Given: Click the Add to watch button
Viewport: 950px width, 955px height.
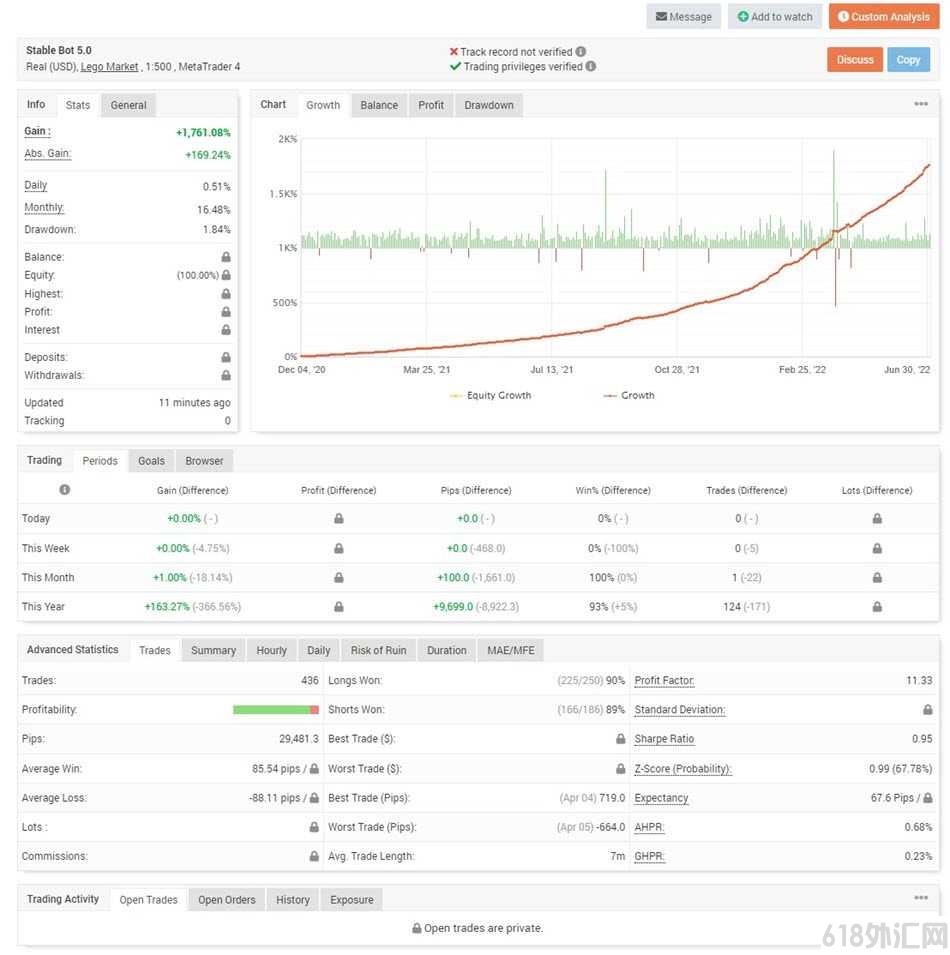Looking at the screenshot, I should click(775, 16).
